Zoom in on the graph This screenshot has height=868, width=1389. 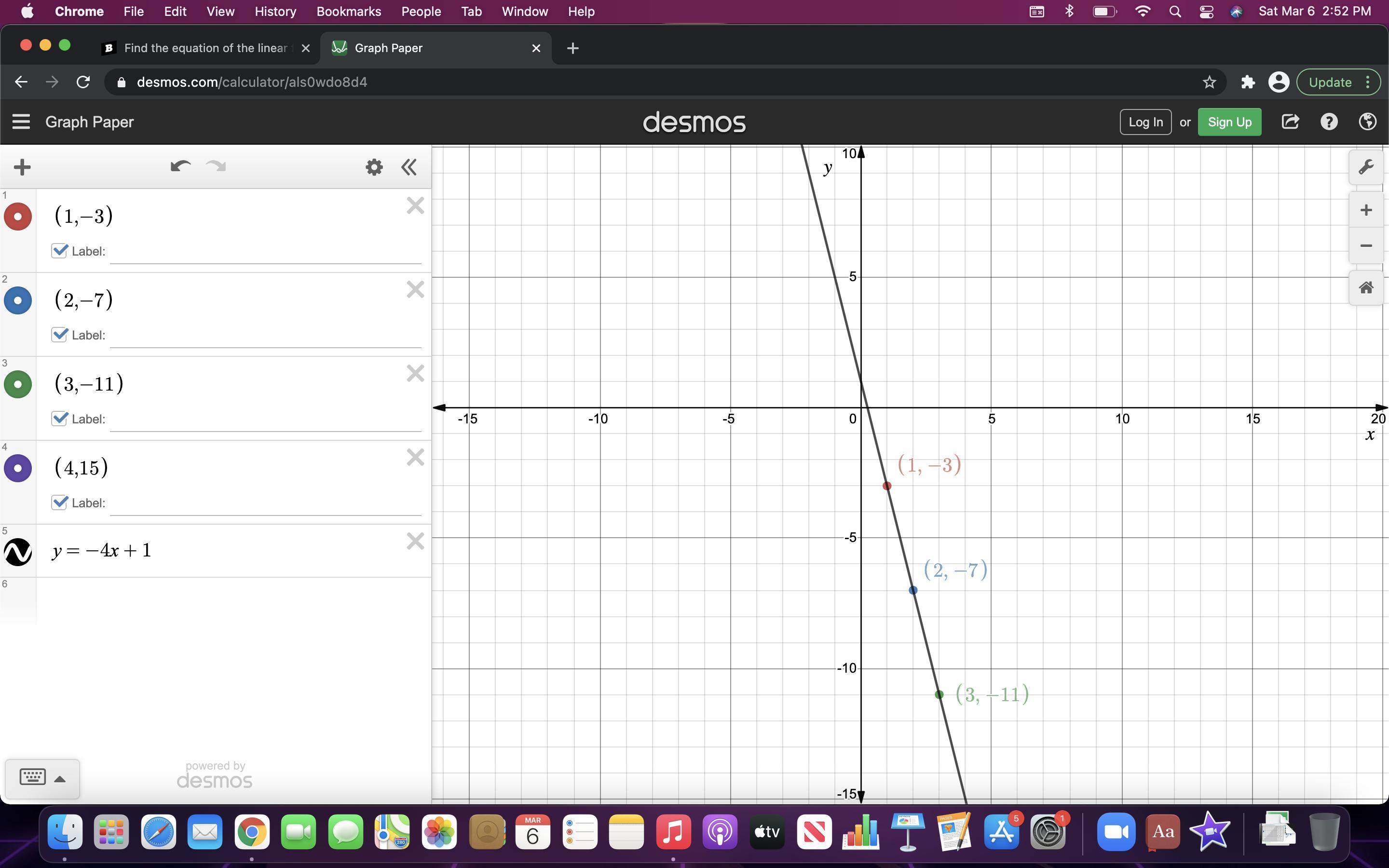pyautogui.click(x=1365, y=210)
